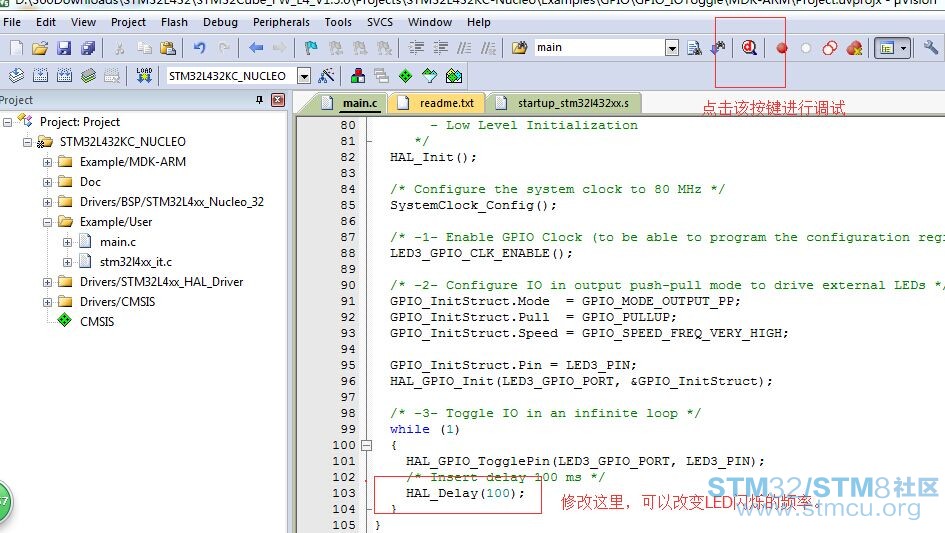
Task: Open the File menu
Action: pyautogui.click(x=12, y=22)
